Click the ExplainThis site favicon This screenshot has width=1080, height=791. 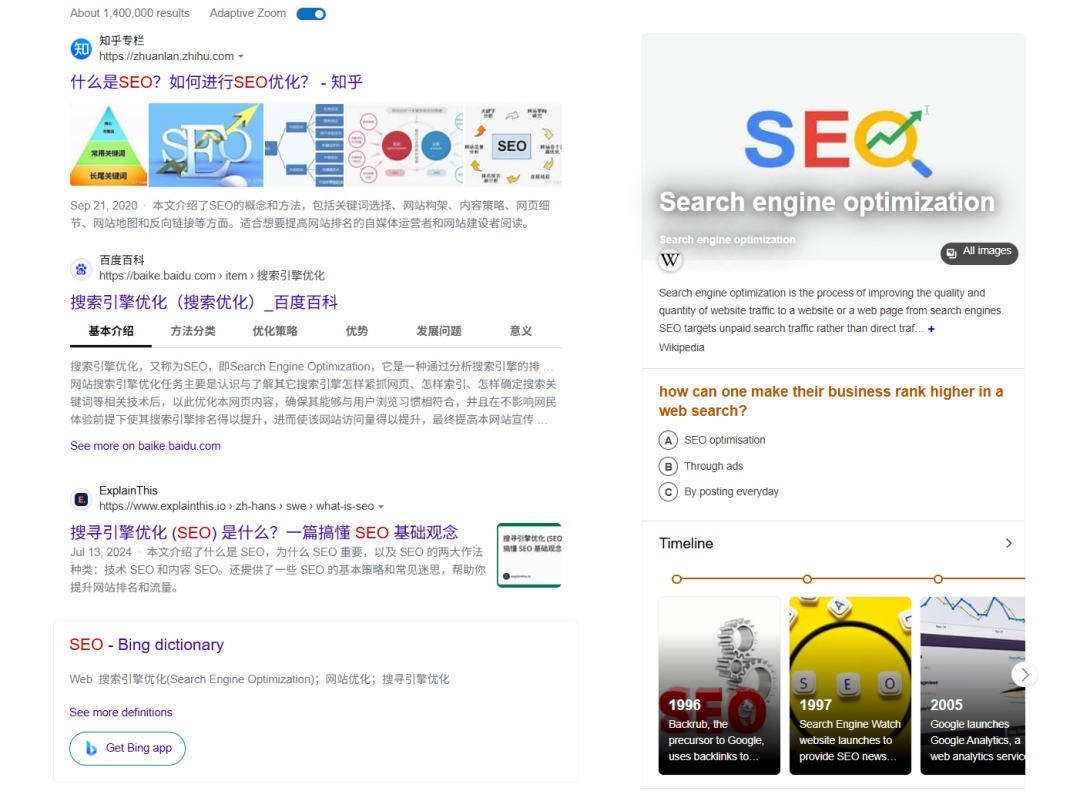tap(81, 498)
